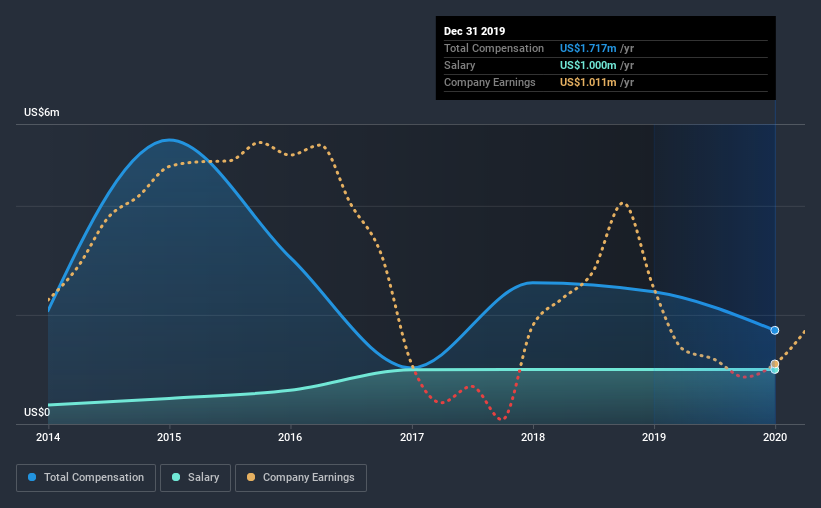
Task: Click the orange earnings marker at 2020
Action: (x=775, y=363)
